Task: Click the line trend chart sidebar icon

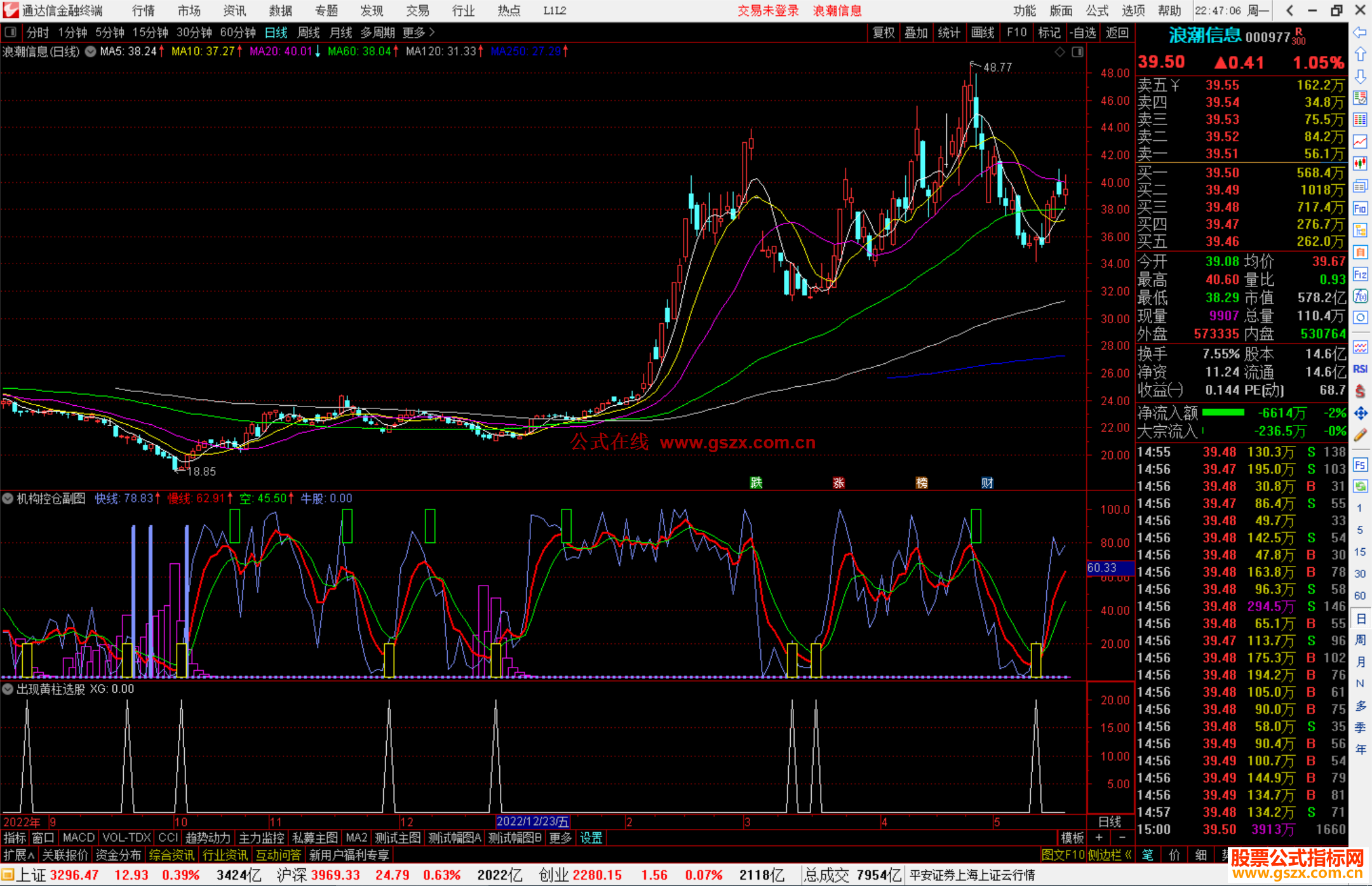Action: (1360, 142)
